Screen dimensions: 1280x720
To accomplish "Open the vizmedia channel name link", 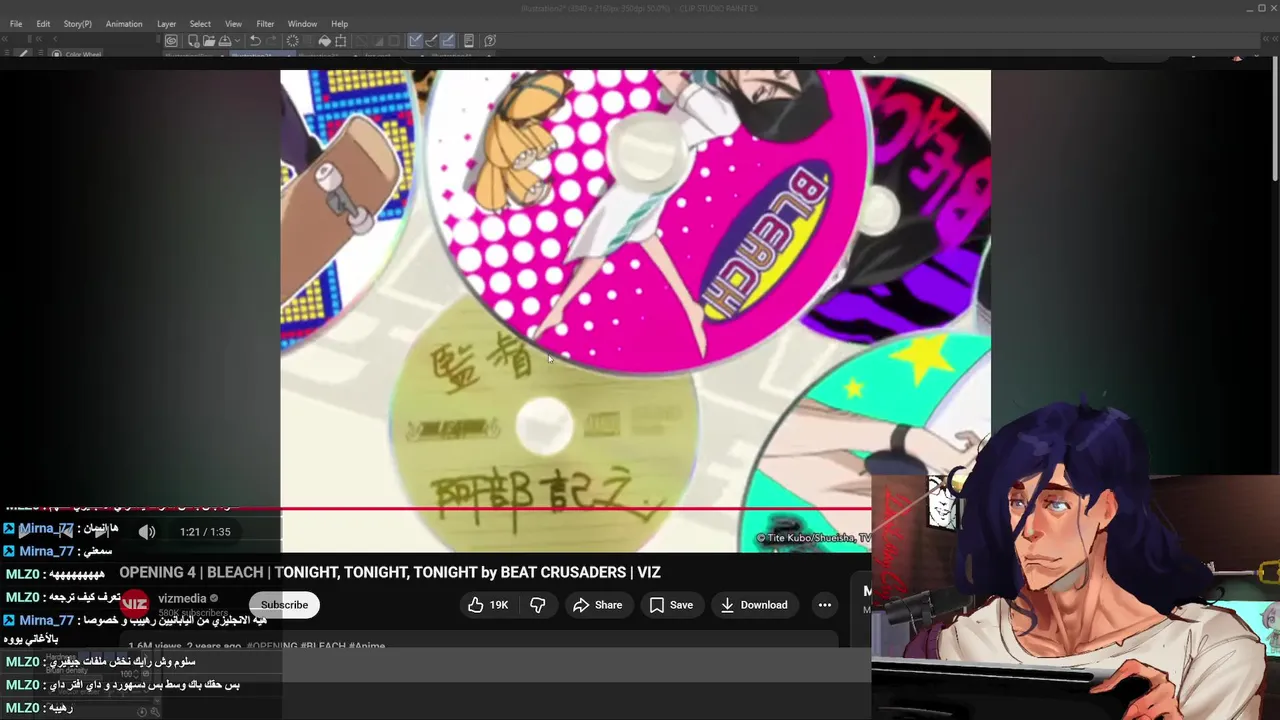I will [x=182, y=599].
